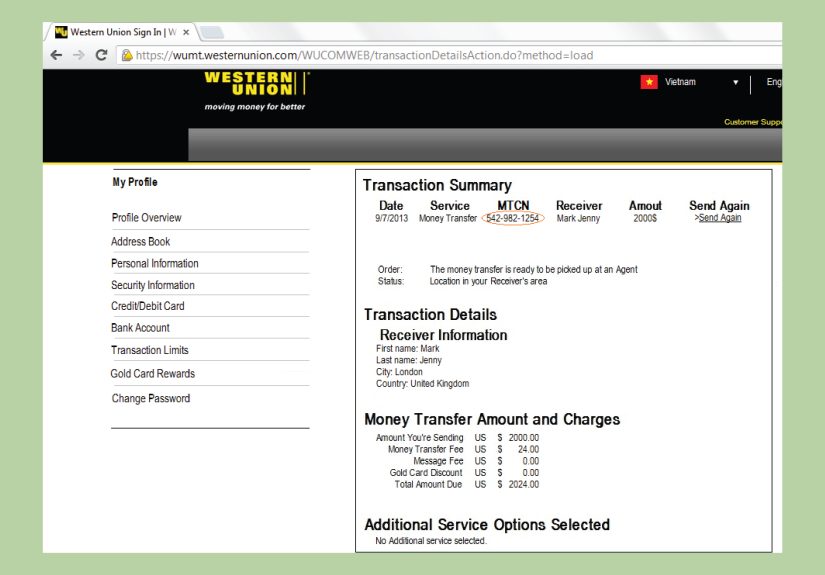Click Country: United Kingdom
The height and width of the screenshot is (575, 825).
coord(422,384)
